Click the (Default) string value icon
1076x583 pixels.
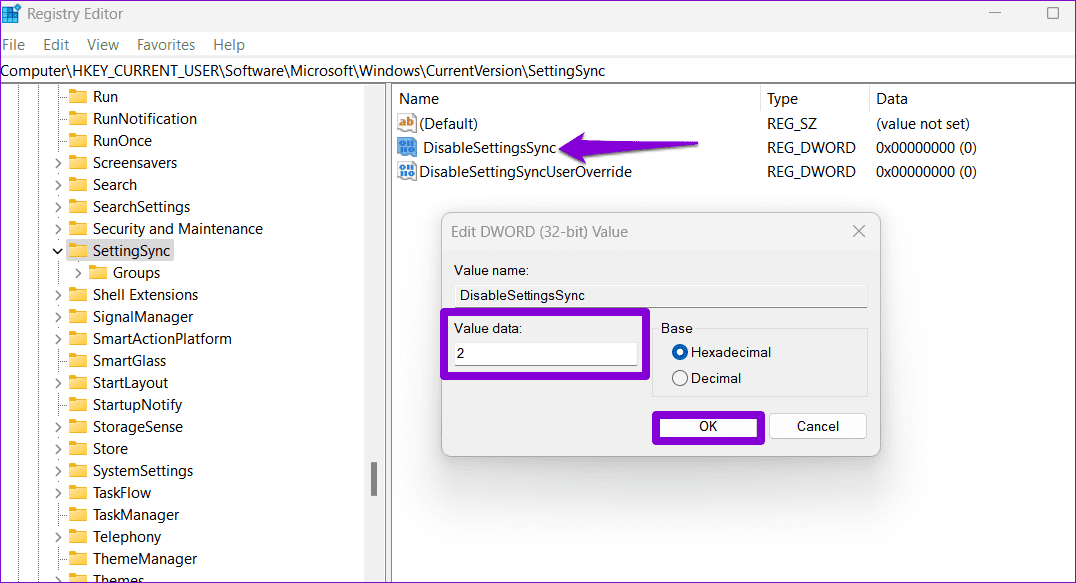(x=407, y=123)
